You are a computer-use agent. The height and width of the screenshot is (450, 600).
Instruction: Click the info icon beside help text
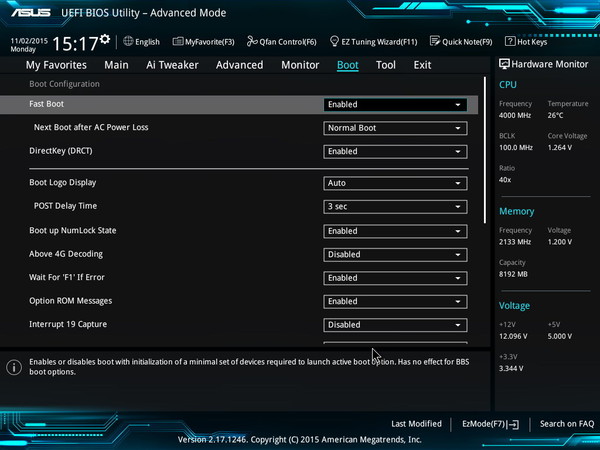[14, 367]
